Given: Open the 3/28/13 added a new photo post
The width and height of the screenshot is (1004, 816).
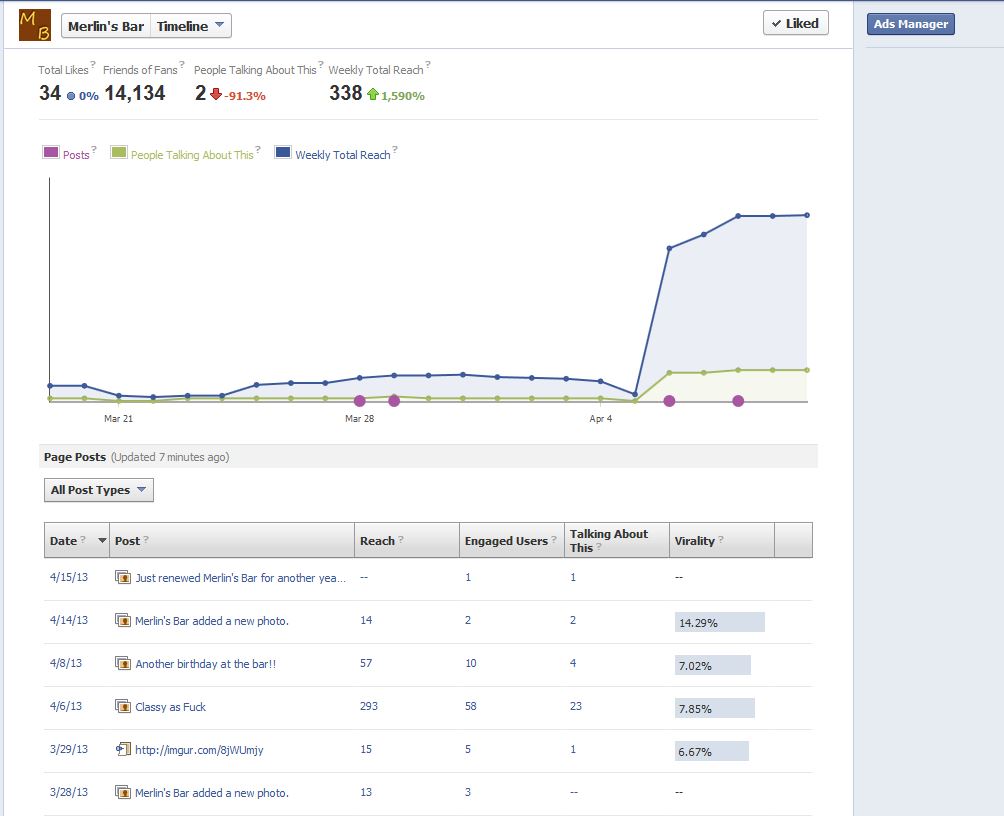Looking at the screenshot, I should [212, 792].
